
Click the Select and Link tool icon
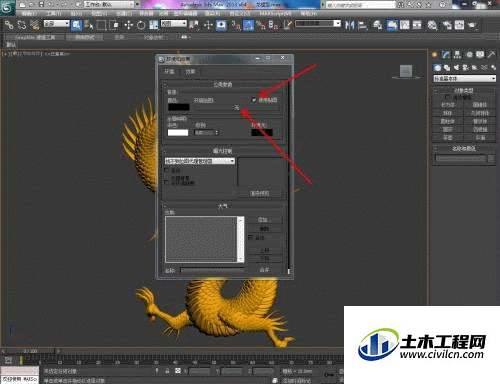coord(9,25)
